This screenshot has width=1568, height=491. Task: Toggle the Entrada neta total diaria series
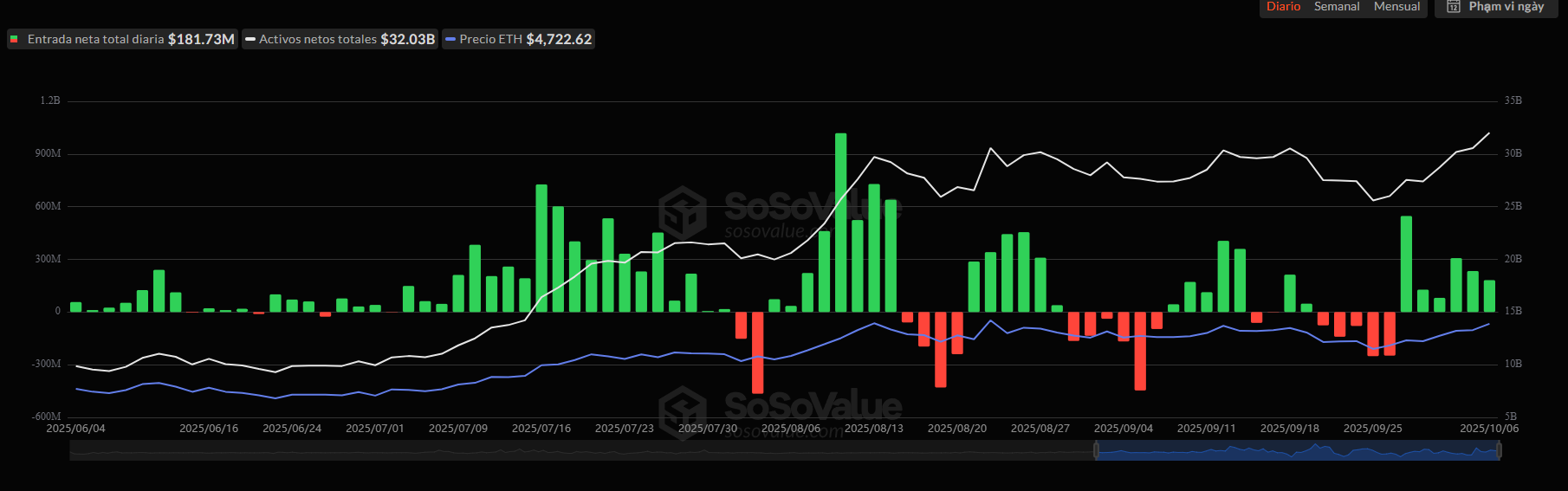tap(122, 39)
